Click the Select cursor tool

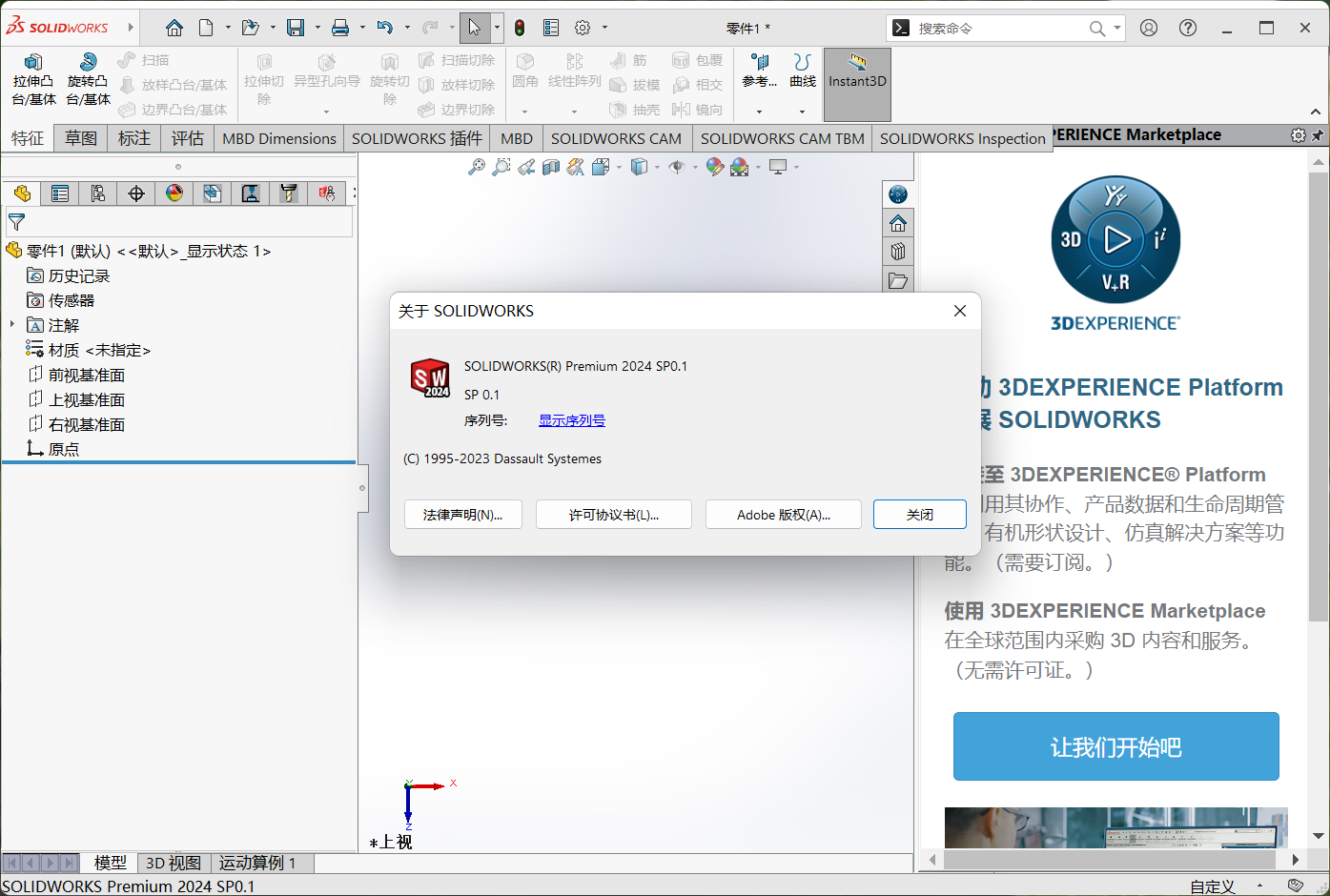475,28
